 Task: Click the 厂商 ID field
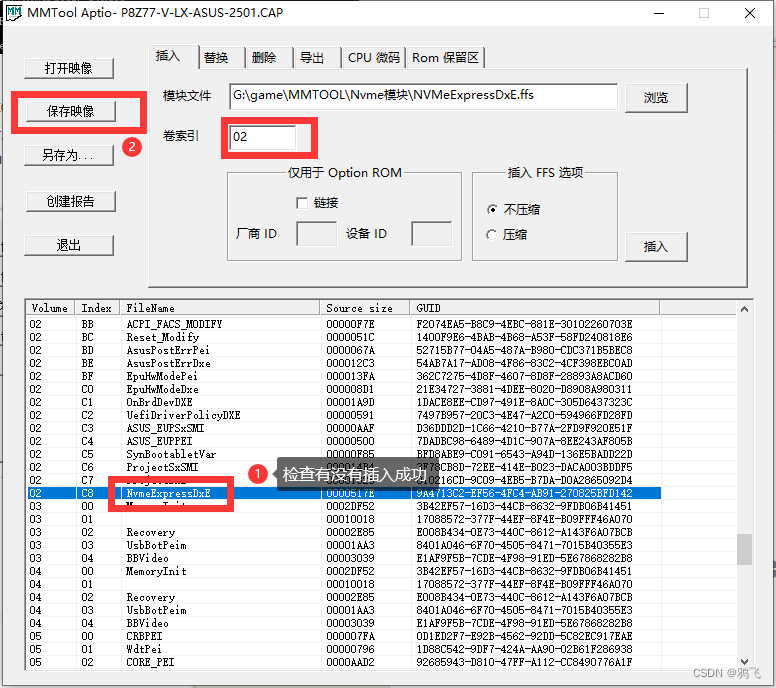pos(317,234)
